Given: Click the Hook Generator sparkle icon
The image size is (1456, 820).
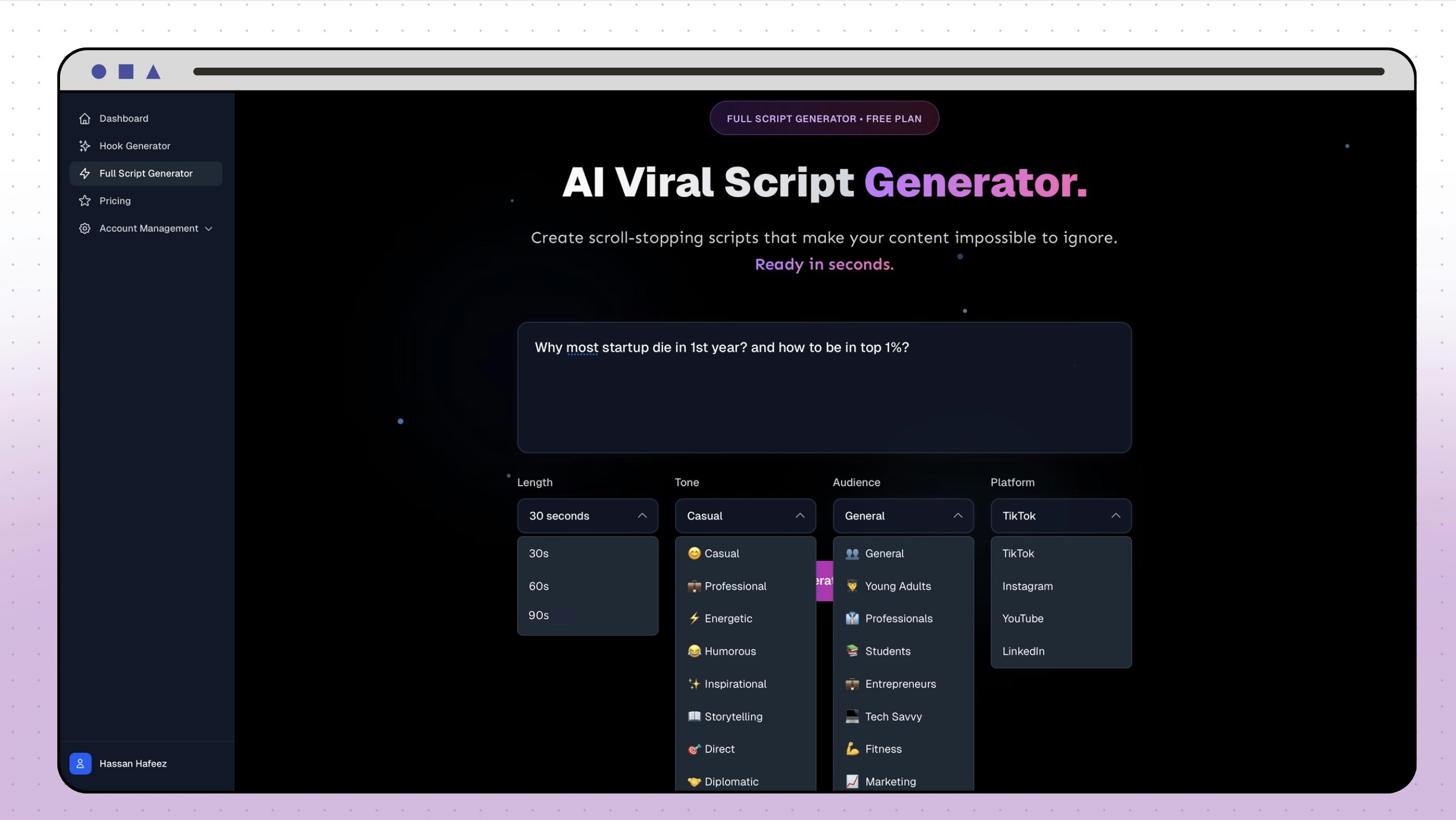Looking at the screenshot, I should coord(85,146).
